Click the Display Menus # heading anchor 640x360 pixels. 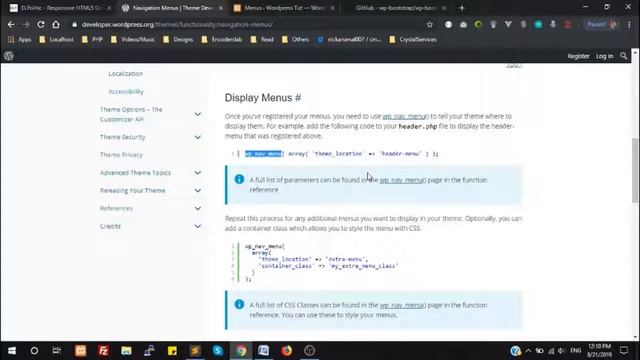(x=298, y=98)
